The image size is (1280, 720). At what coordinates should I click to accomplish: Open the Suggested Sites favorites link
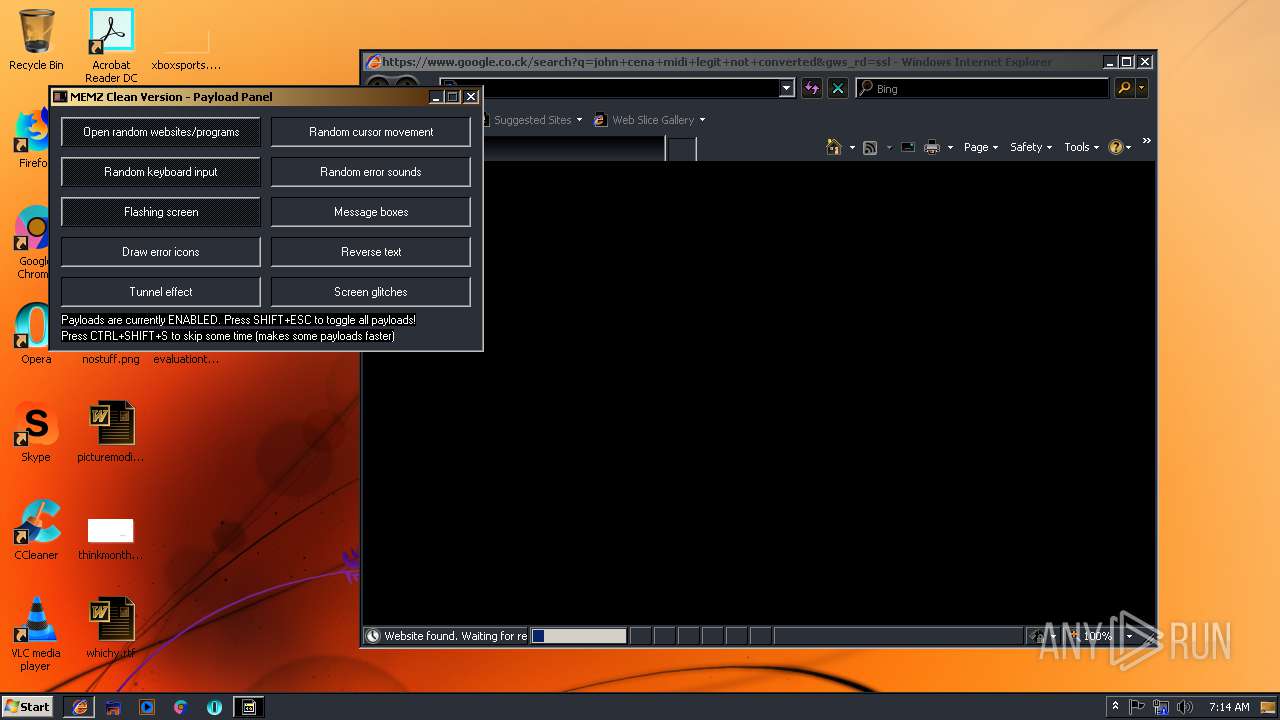531,120
